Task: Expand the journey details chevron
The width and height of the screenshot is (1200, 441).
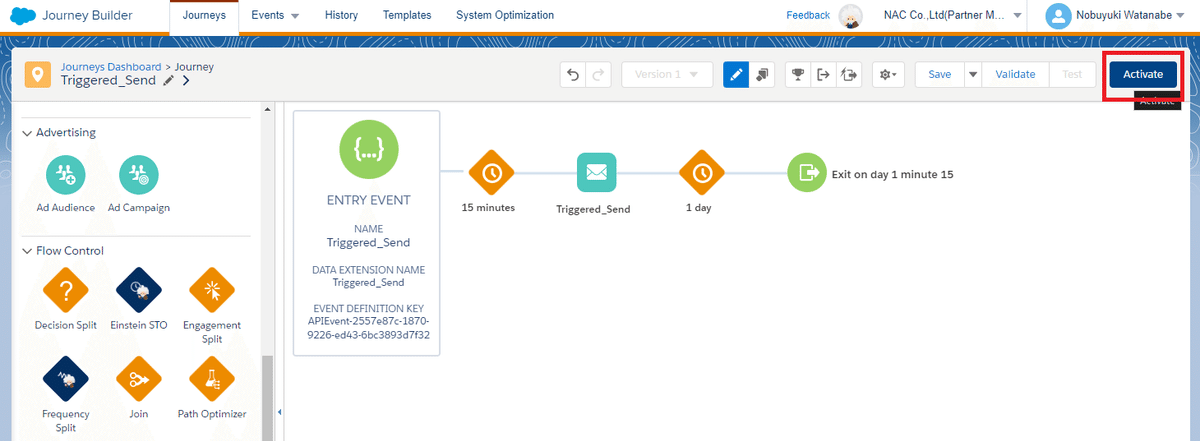Action: 186,81
